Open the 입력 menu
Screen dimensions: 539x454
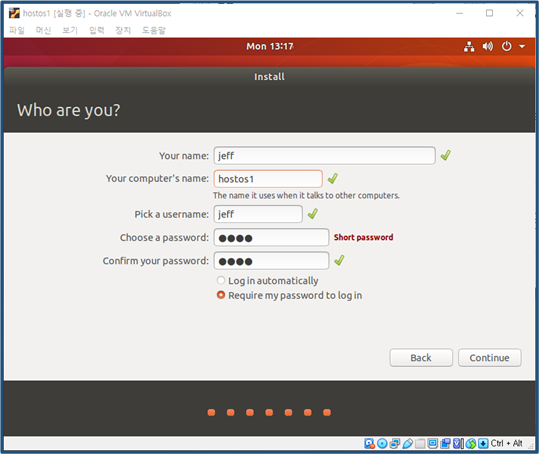pos(97,30)
